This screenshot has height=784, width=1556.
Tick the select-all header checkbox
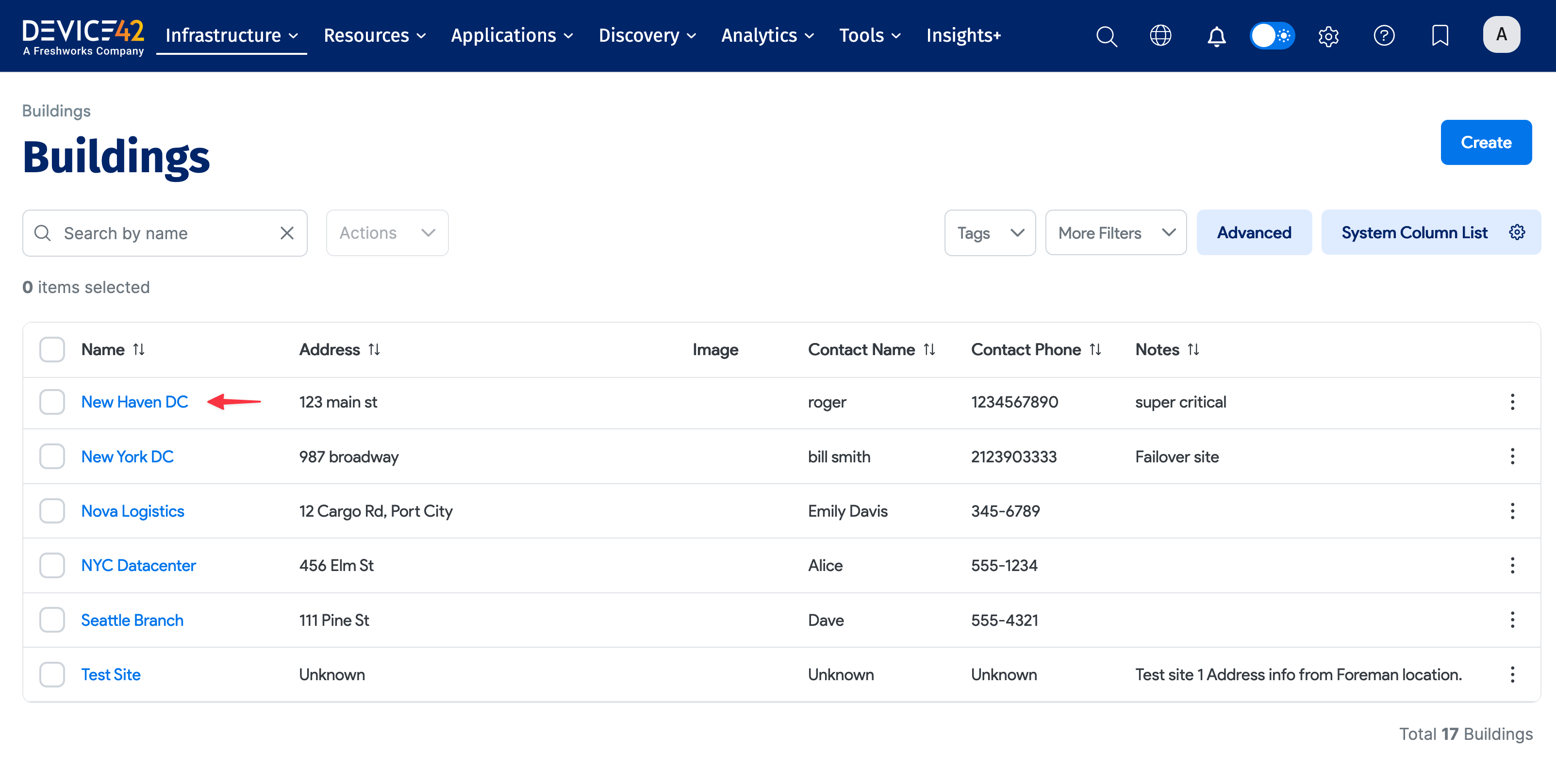click(52, 350)
